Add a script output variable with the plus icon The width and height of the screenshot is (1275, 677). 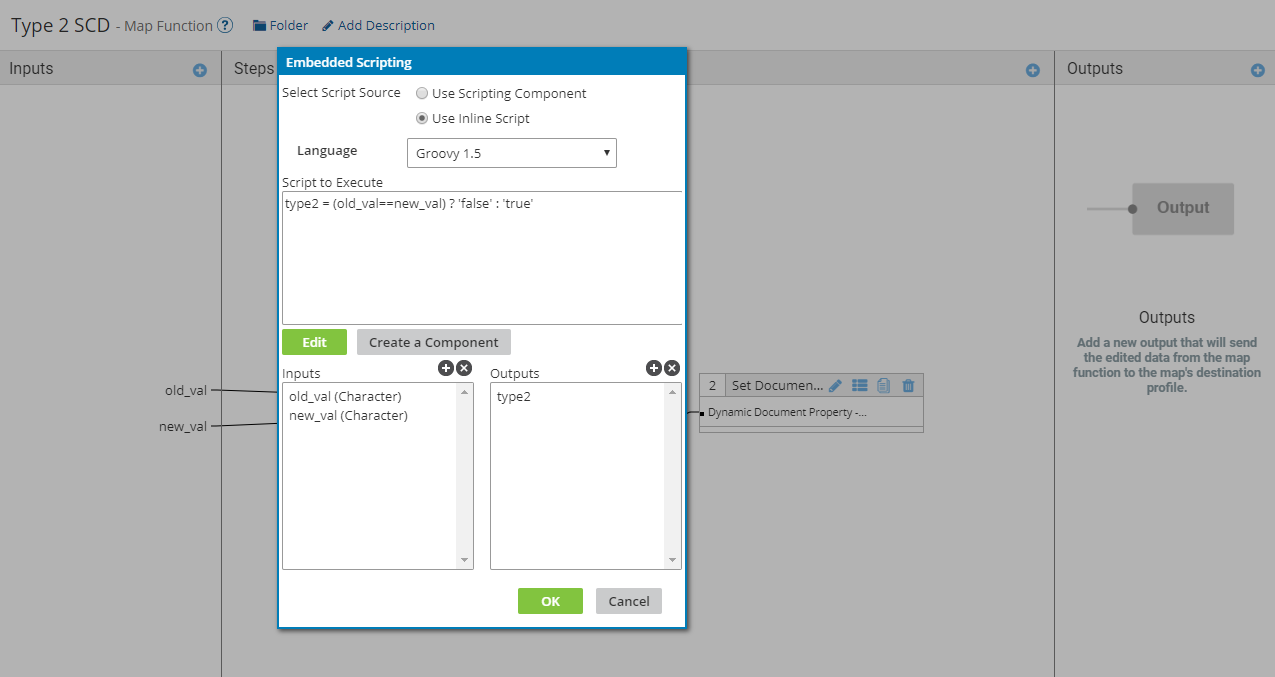[x=654, y=368]
